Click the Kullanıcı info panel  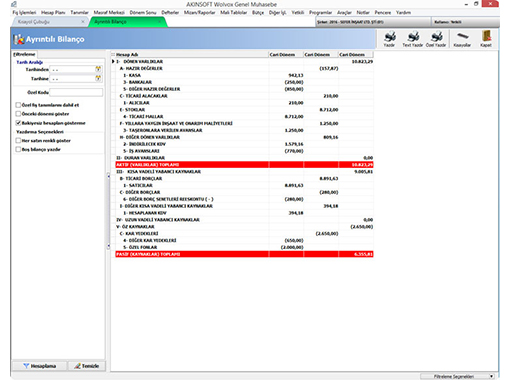point(465,22)
